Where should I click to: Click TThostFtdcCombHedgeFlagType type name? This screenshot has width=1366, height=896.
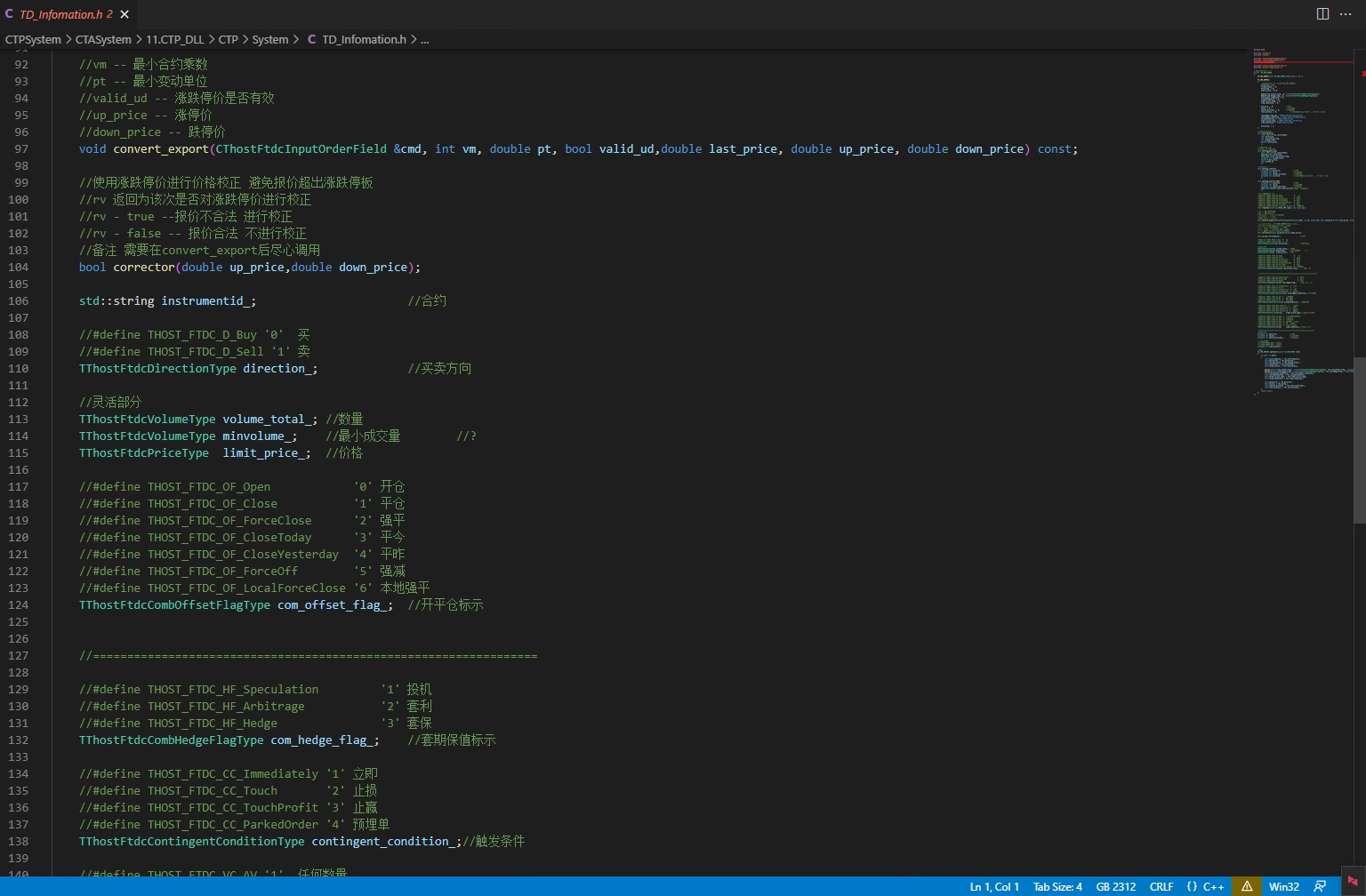[172, 740]
